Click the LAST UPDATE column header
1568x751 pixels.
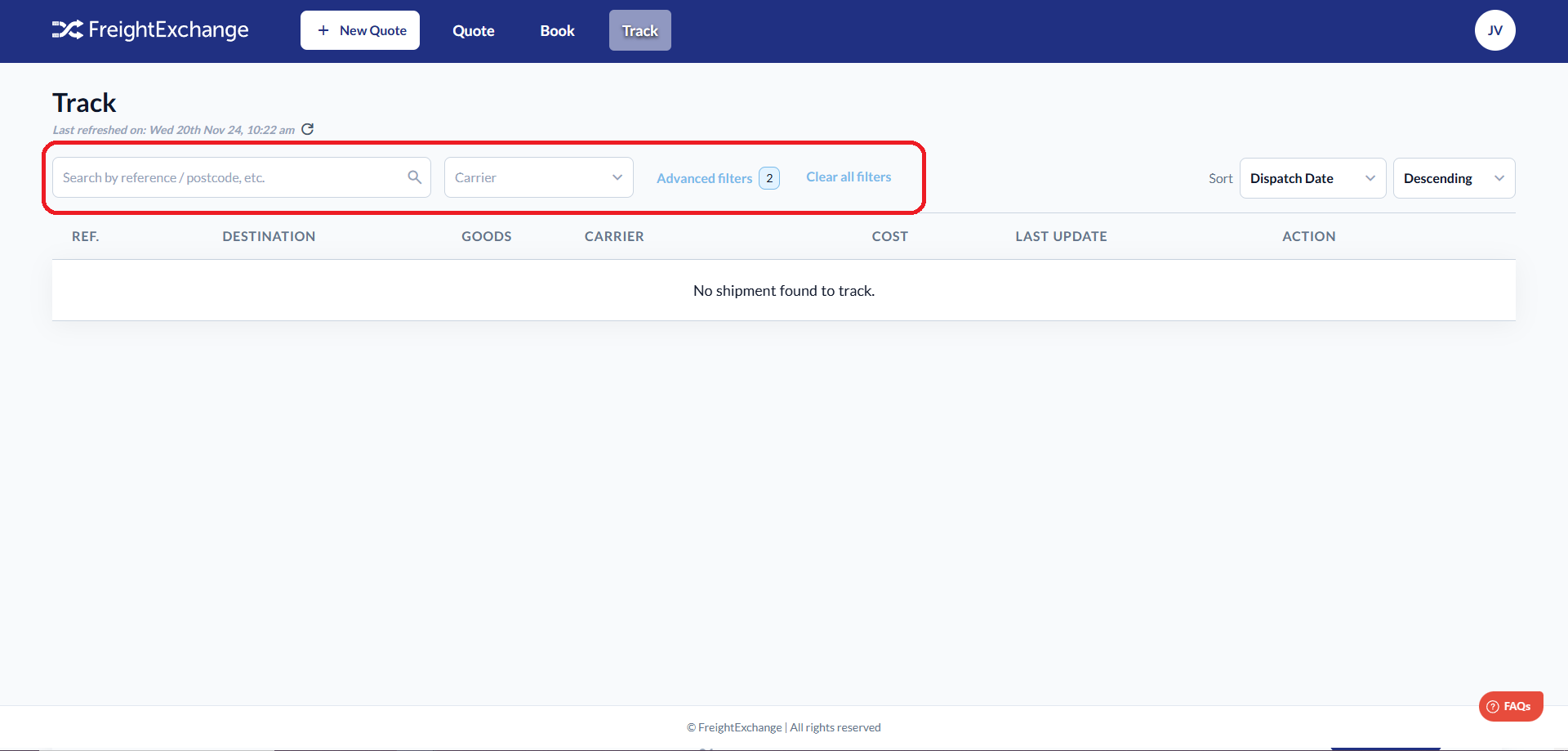1062,236
